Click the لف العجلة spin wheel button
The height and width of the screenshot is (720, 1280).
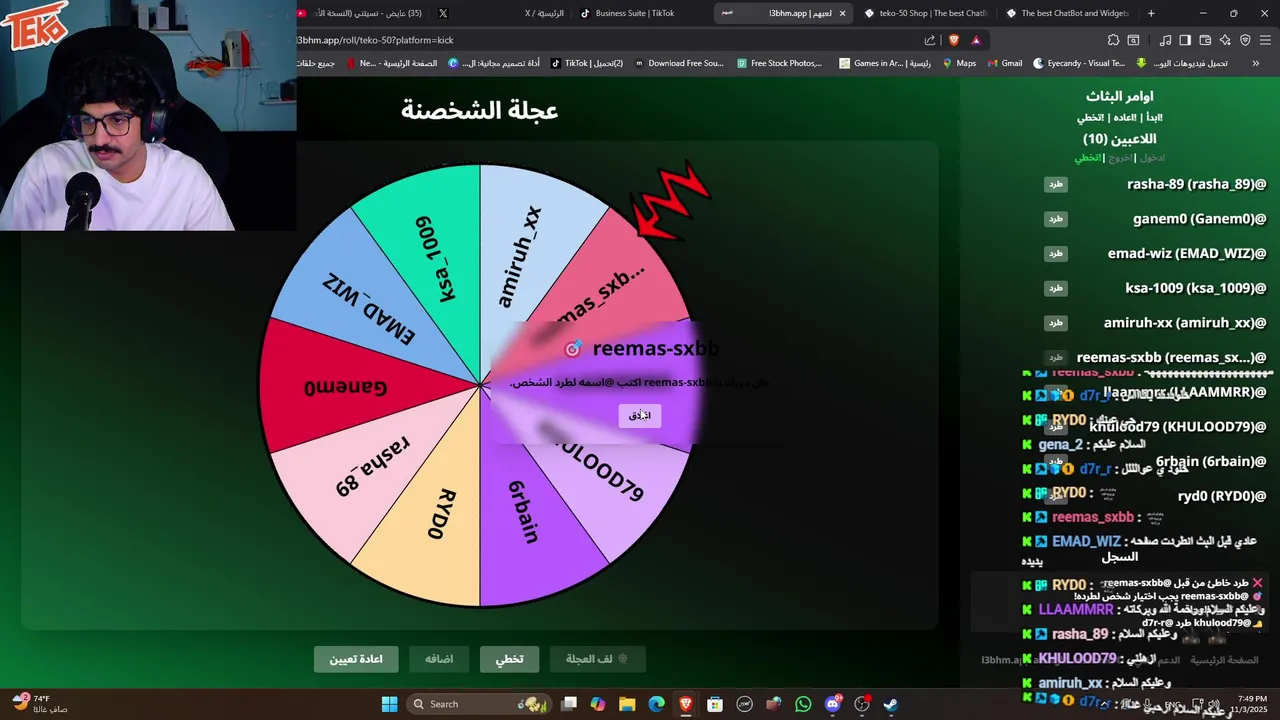(x=597, y=659)
